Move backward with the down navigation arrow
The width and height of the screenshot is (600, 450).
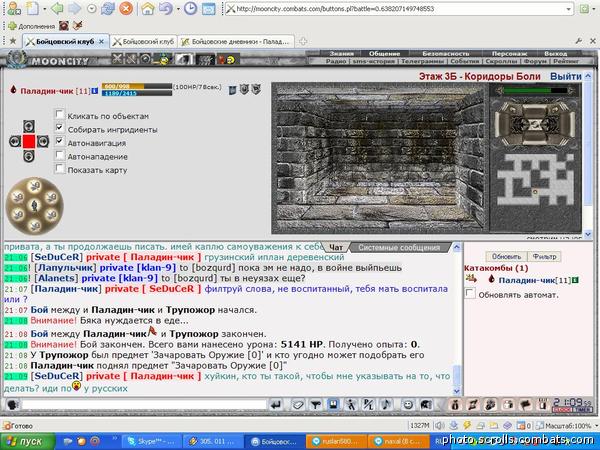[29, 156]
